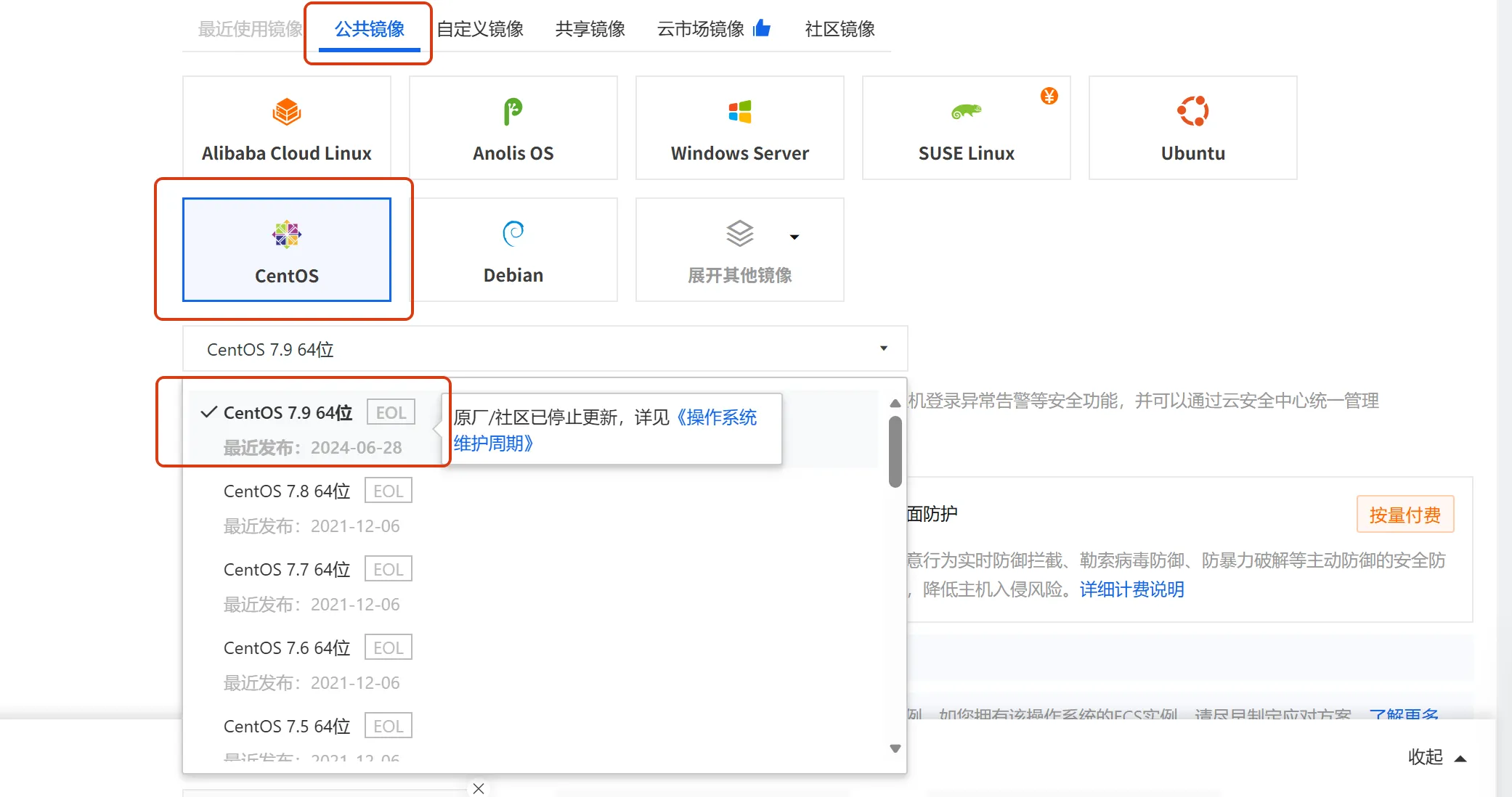The image size is (1512, 797).
Task: Open the 了解更多 link
Action: 1403,714
